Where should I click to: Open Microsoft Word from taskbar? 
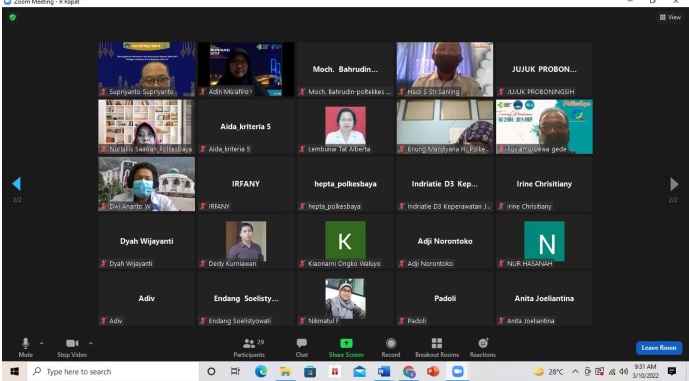384,372
